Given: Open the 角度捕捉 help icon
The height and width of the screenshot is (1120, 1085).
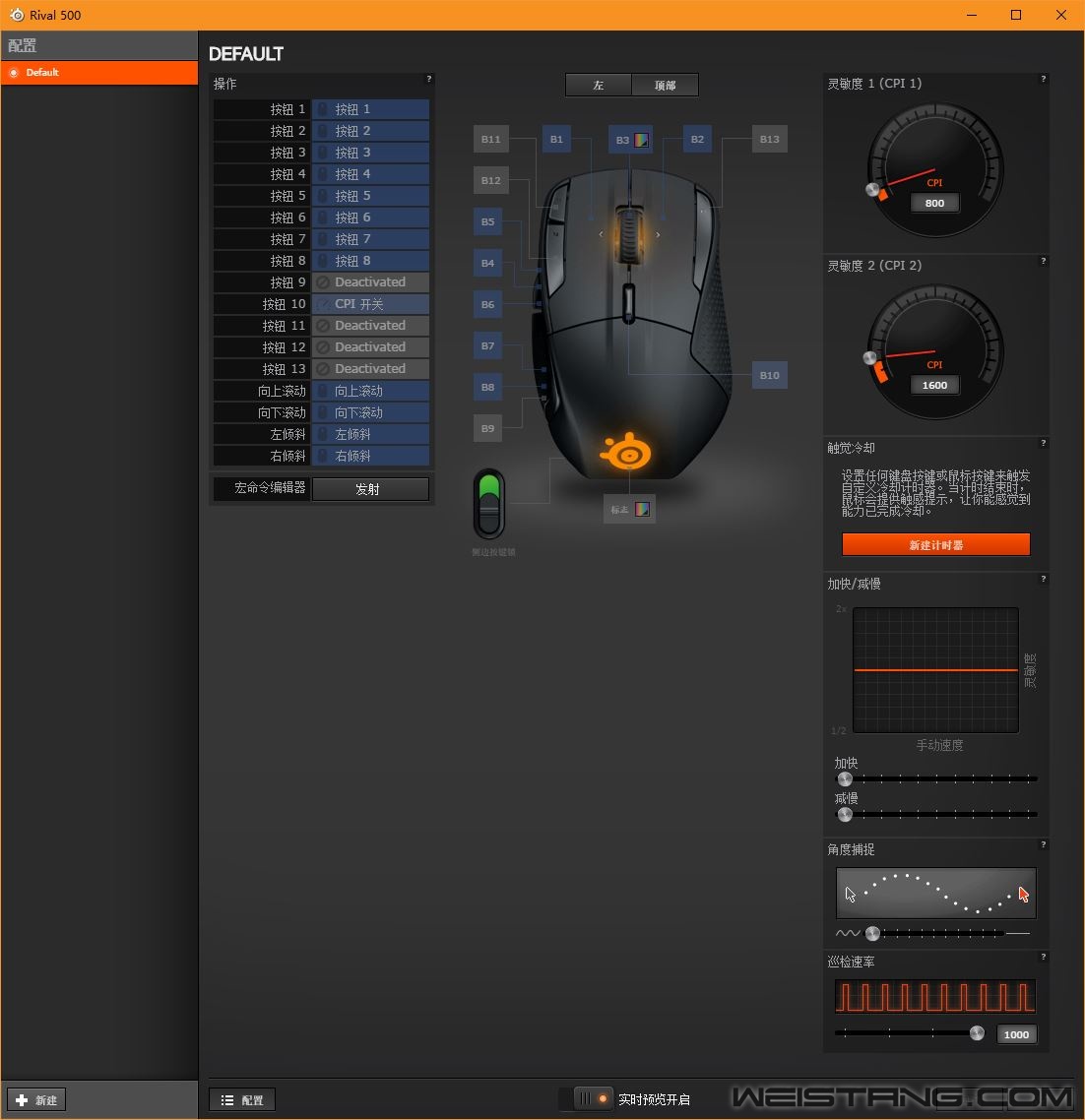Looking at the screenshot, I should tap(1044, 844).
